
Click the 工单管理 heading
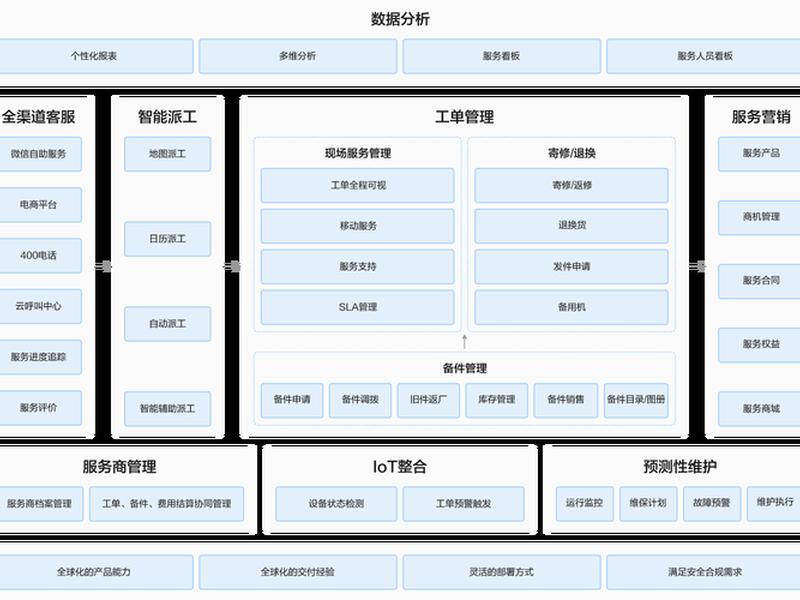tap(464, 117)
